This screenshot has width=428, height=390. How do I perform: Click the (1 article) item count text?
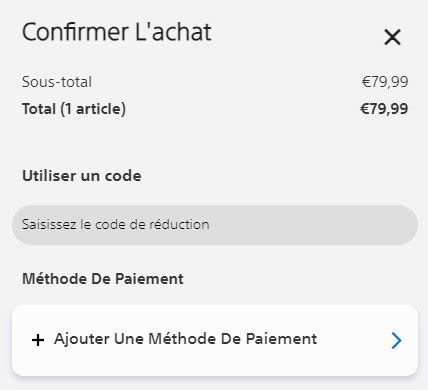(x=93, y=109)
